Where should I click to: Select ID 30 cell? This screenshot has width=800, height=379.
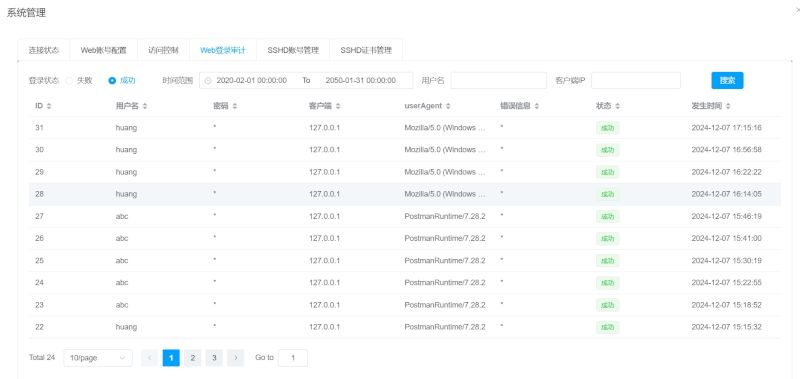[39, 150]
